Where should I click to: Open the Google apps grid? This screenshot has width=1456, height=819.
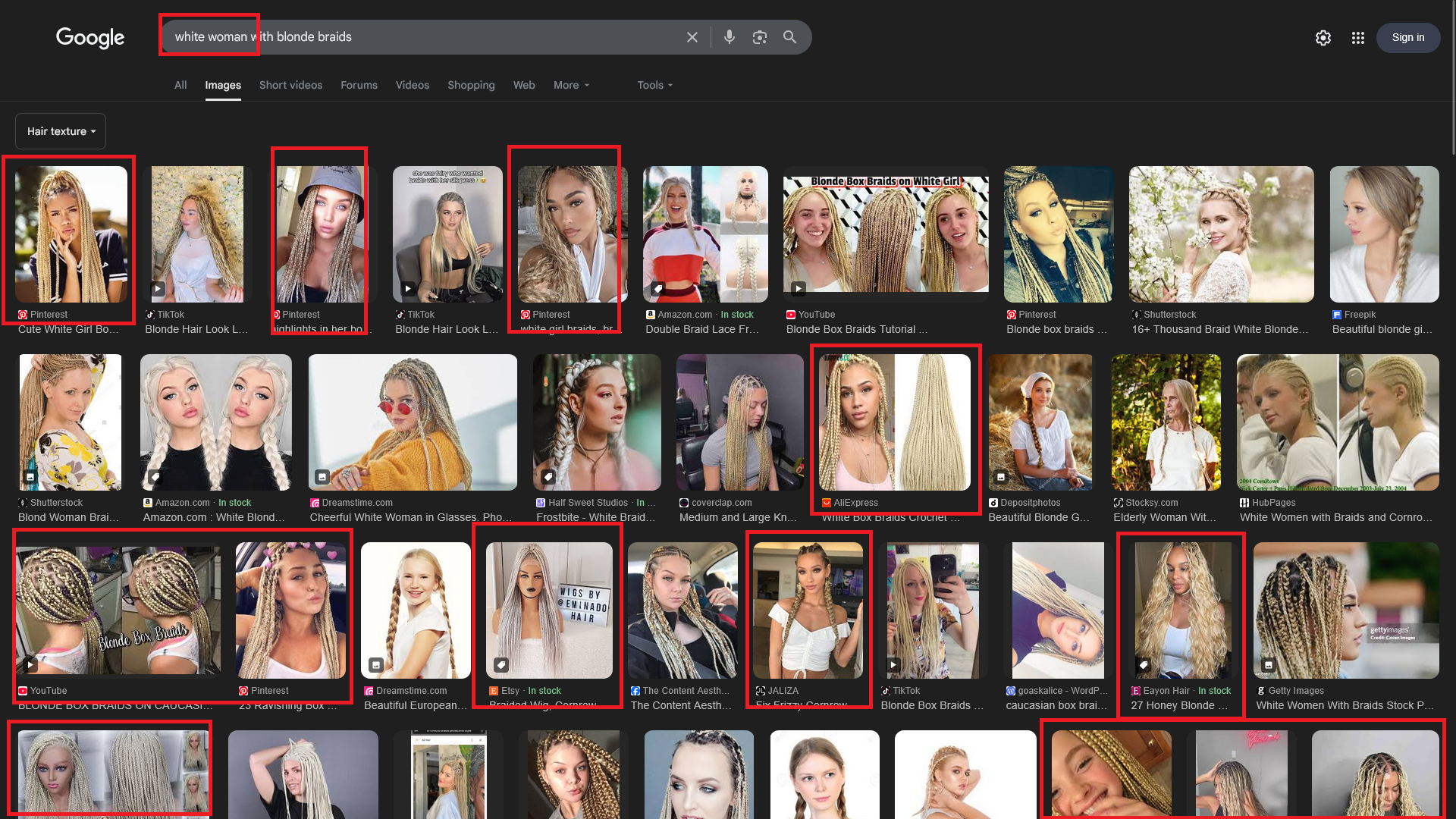(1357, 38)
